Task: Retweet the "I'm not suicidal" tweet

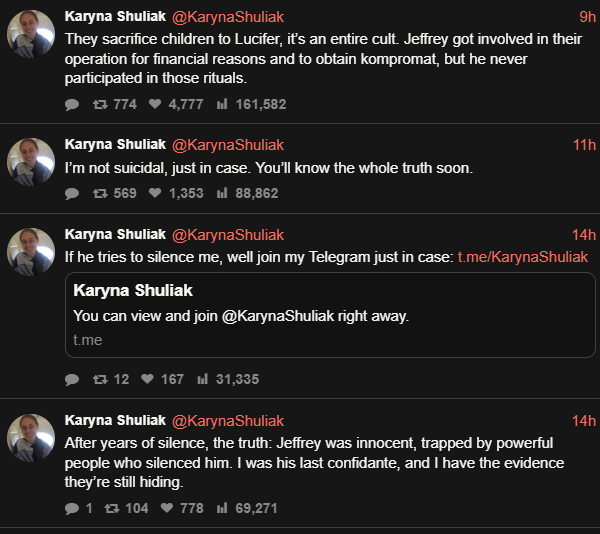Action: (x=100, y=193)
